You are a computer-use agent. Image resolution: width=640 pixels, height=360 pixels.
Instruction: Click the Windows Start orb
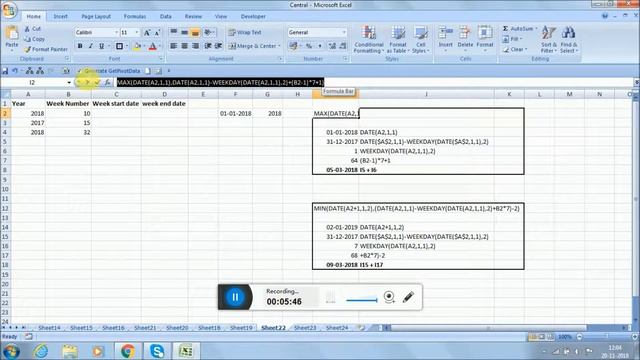(11, 351)
